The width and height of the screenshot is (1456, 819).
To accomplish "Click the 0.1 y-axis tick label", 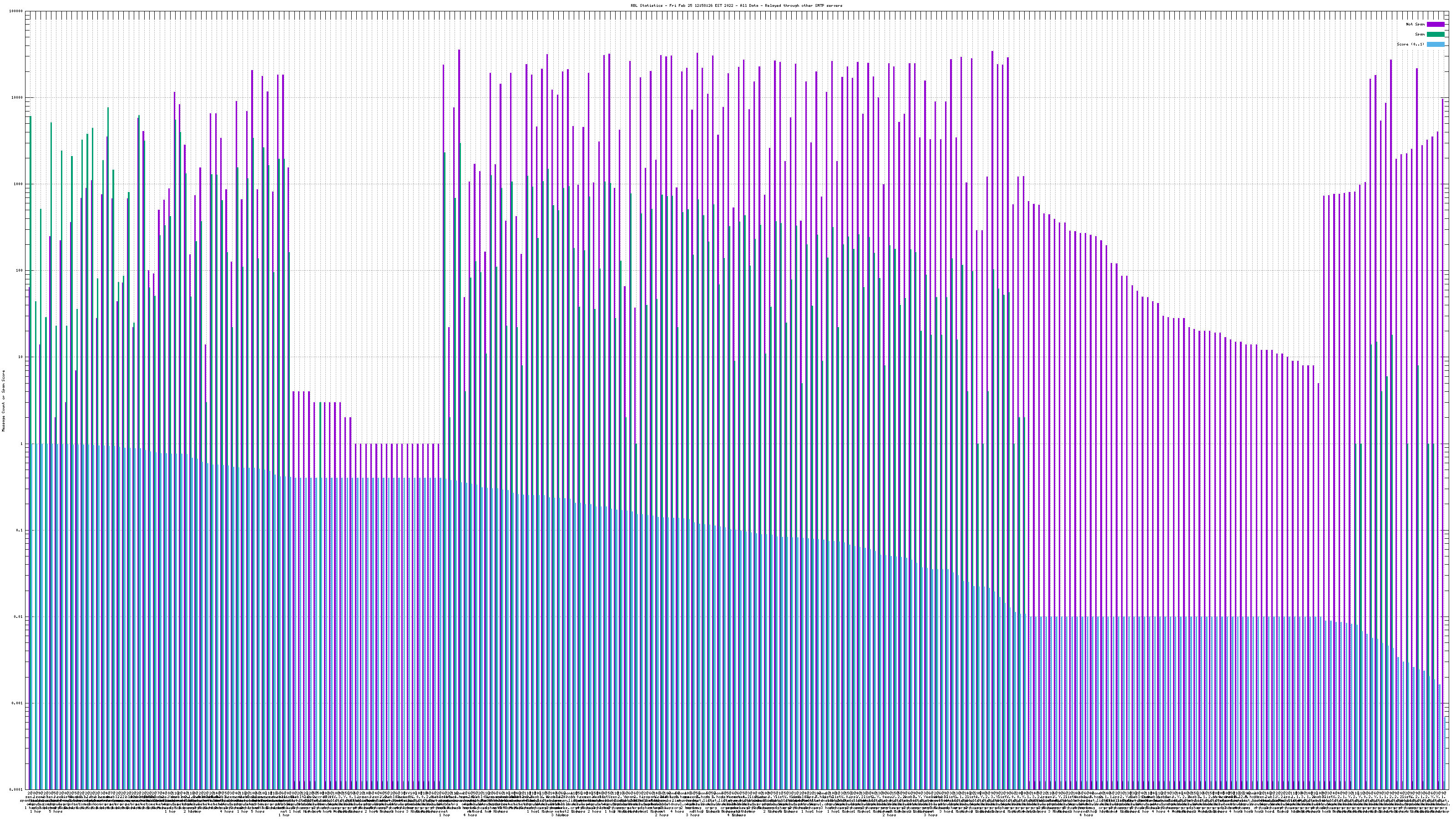I will tap(20, 530).
